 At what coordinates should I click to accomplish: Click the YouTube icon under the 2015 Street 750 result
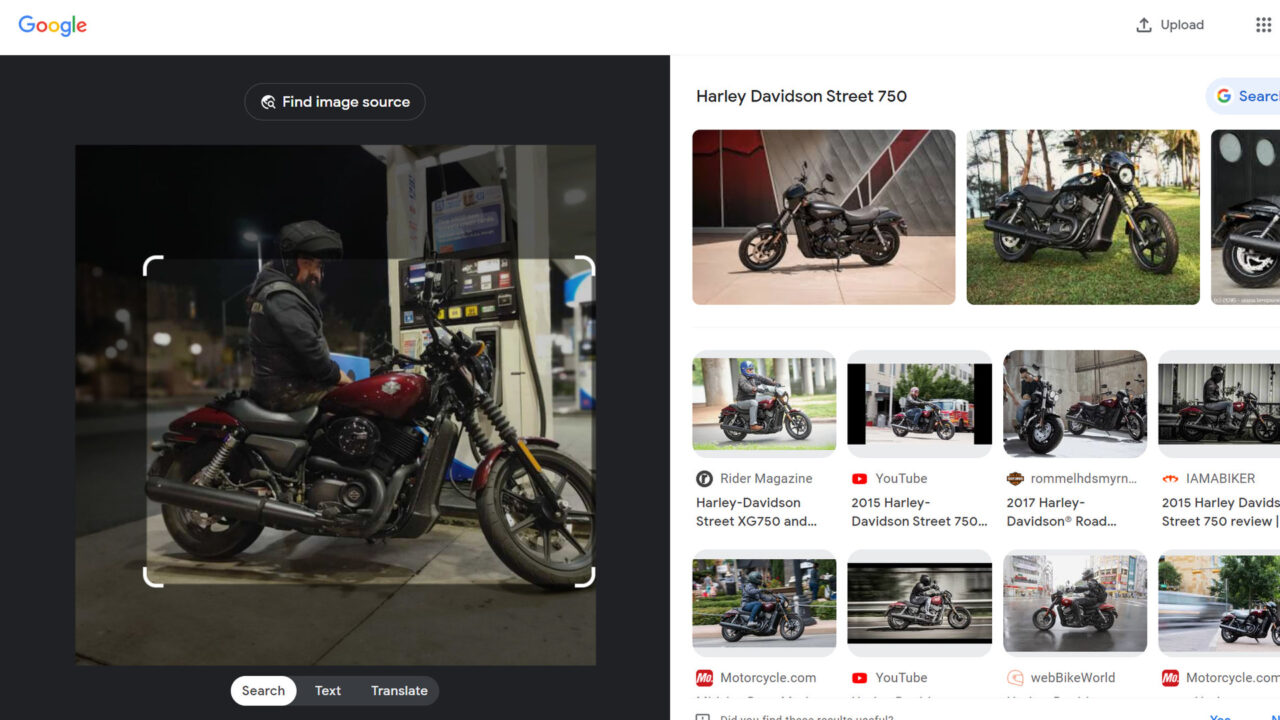(862, 478)
